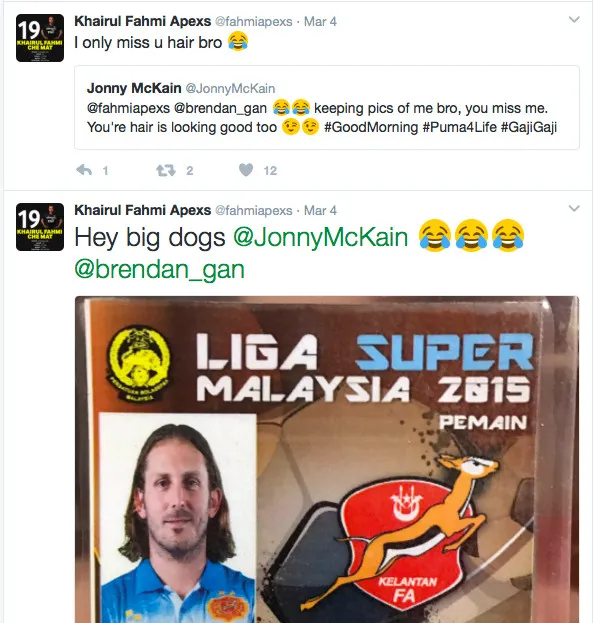
Task: Select the #GoodMorning hashtag in quoted tweet
Action: coord(371,127)
